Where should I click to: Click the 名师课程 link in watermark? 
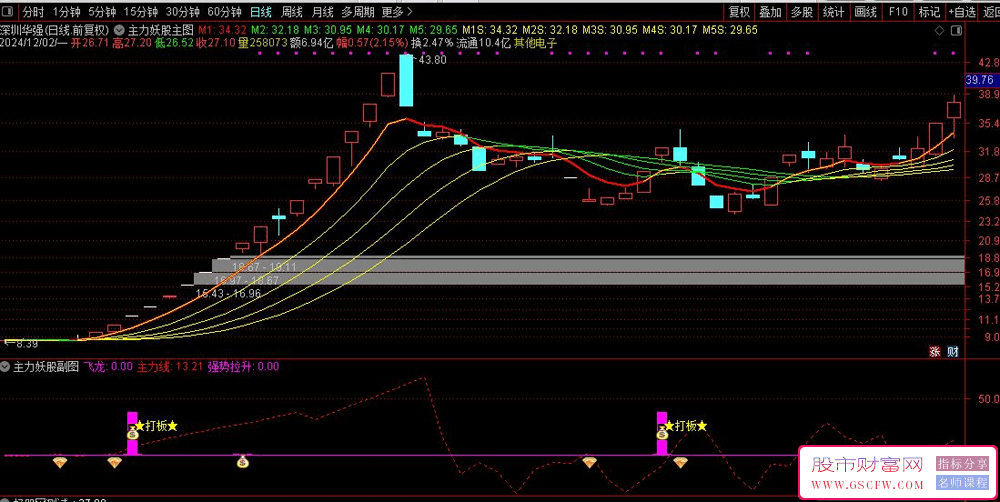point(962,483)
